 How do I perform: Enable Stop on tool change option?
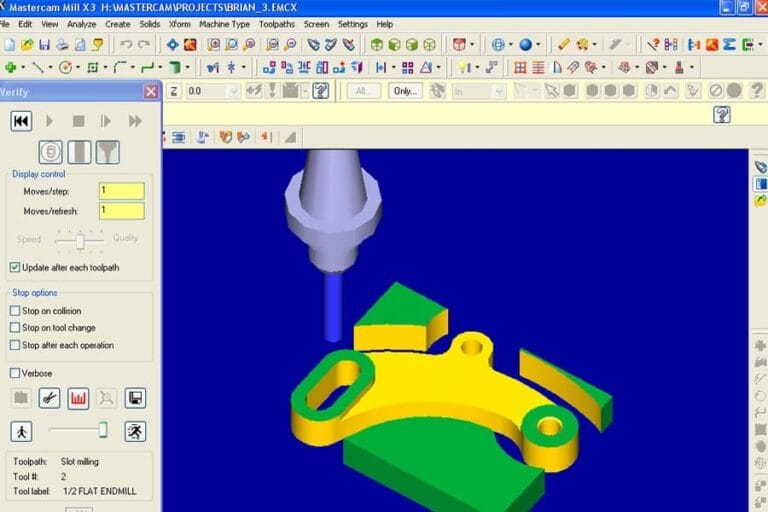click(x=15, y=328)
